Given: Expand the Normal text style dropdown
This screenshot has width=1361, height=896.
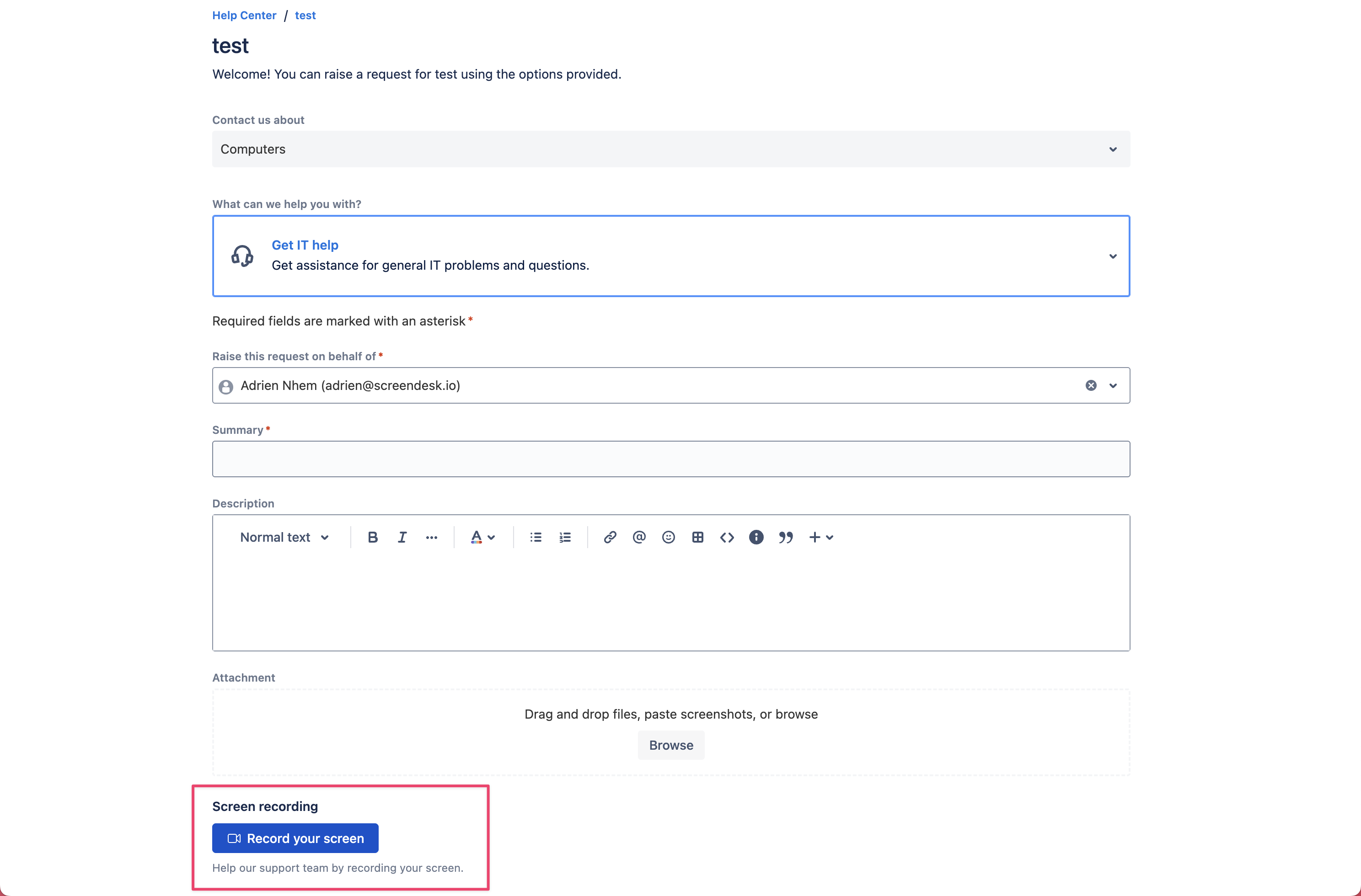Looking at the screenshot, I should coord(284,537).
